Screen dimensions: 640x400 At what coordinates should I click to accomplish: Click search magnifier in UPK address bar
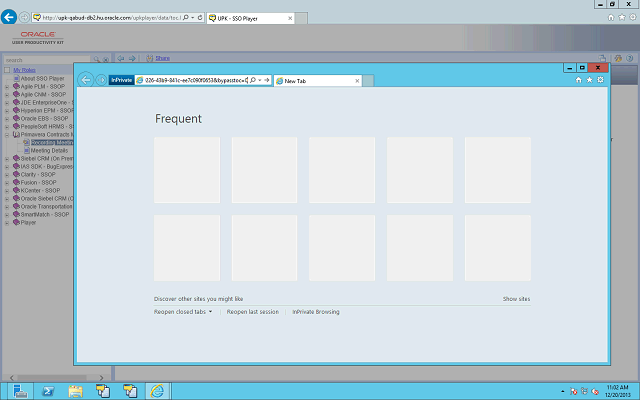[x=186, y=18]
